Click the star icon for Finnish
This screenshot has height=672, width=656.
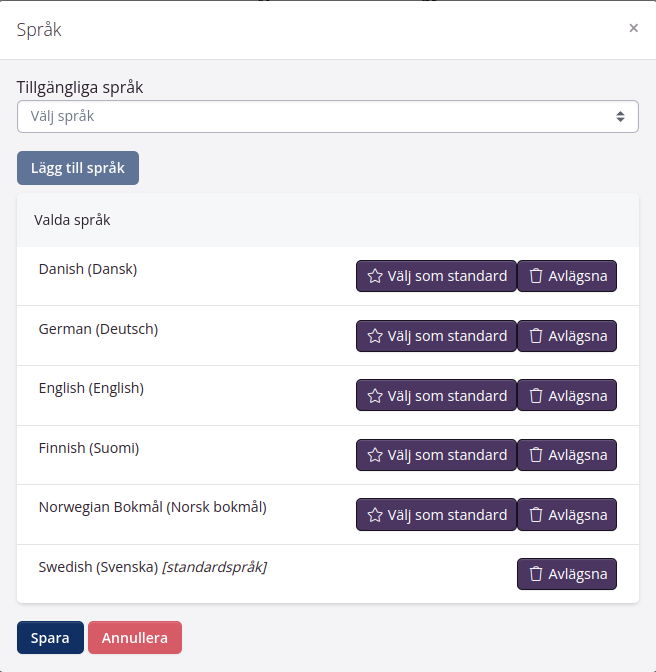pos(375,455)
